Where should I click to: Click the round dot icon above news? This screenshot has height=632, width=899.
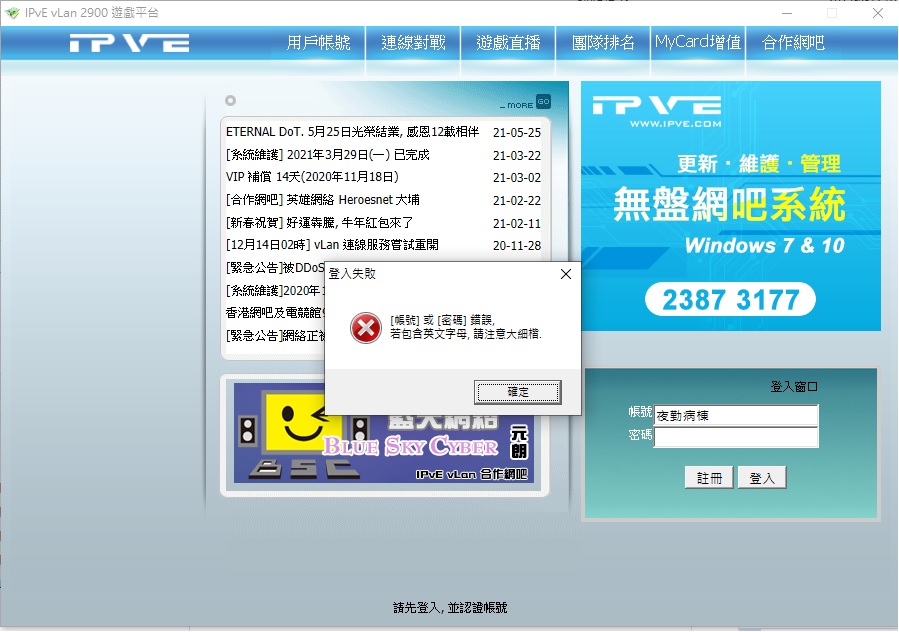(x=230, y=101)
